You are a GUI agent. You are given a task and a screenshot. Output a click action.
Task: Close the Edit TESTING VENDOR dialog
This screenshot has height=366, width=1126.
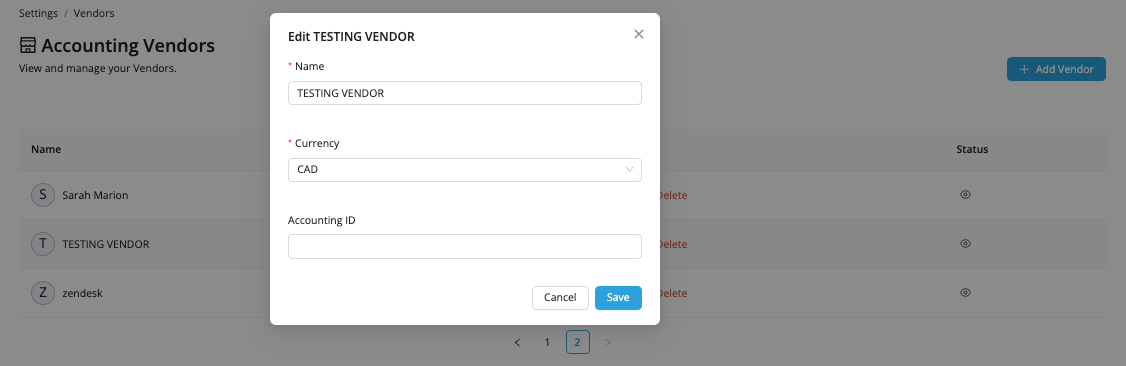point(638,34)
